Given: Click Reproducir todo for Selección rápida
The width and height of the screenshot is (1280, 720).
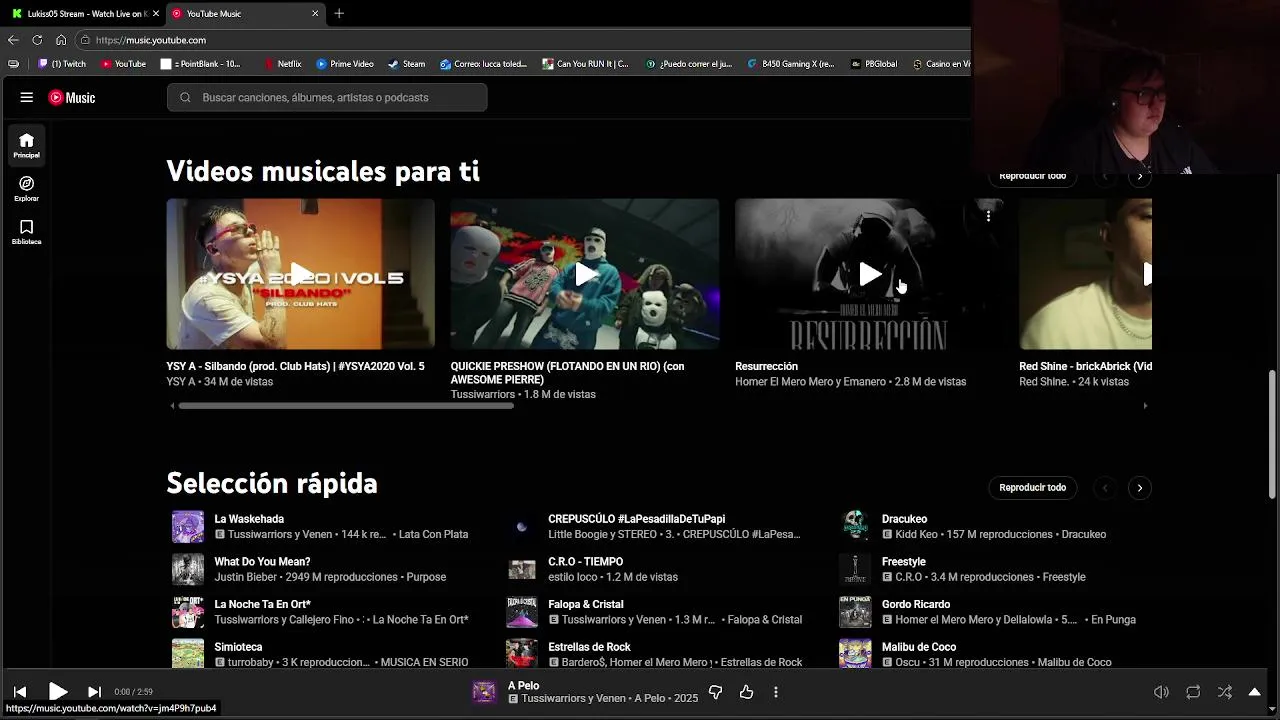Looking at the screenshot, I should [1032, 488].
